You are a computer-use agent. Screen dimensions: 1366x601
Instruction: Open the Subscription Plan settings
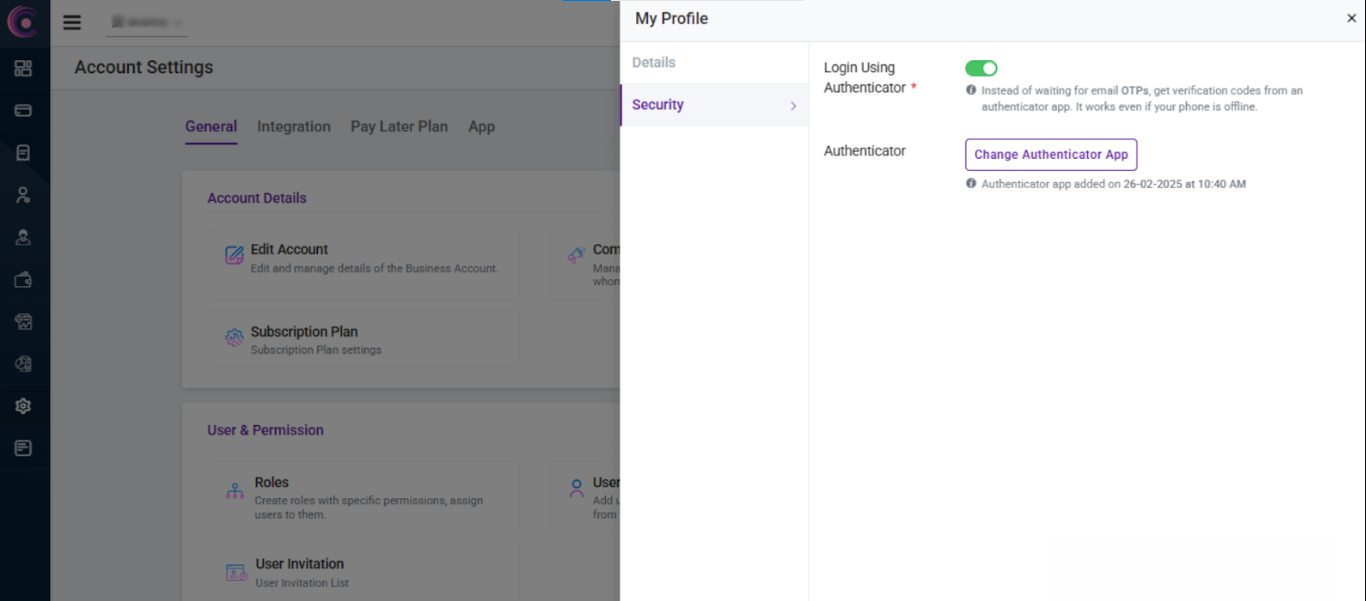pyautogui.click(x=304, y=339)
